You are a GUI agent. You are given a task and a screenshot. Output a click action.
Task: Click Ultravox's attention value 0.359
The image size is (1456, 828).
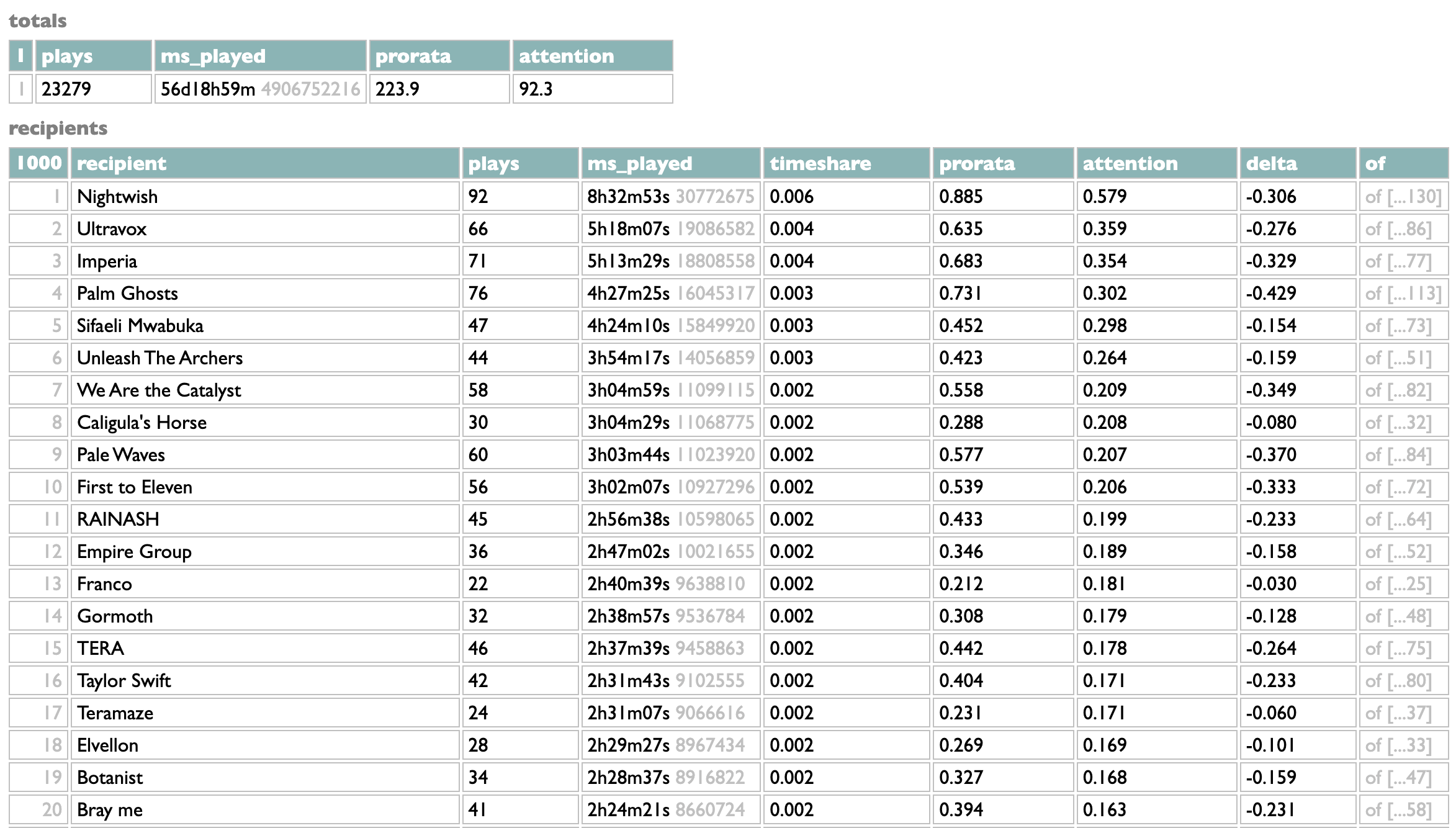[1105, 229]
